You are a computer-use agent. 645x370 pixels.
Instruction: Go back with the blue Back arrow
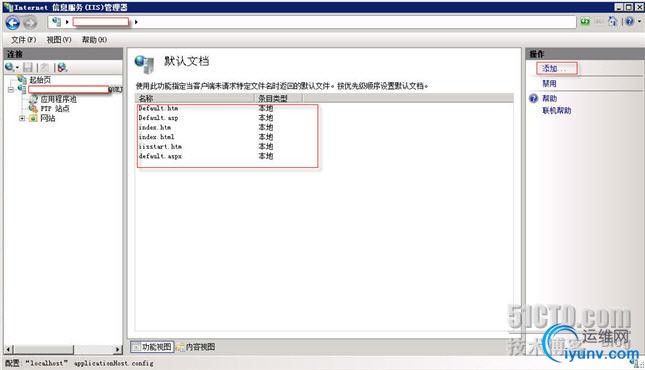(x=13, y=23)
